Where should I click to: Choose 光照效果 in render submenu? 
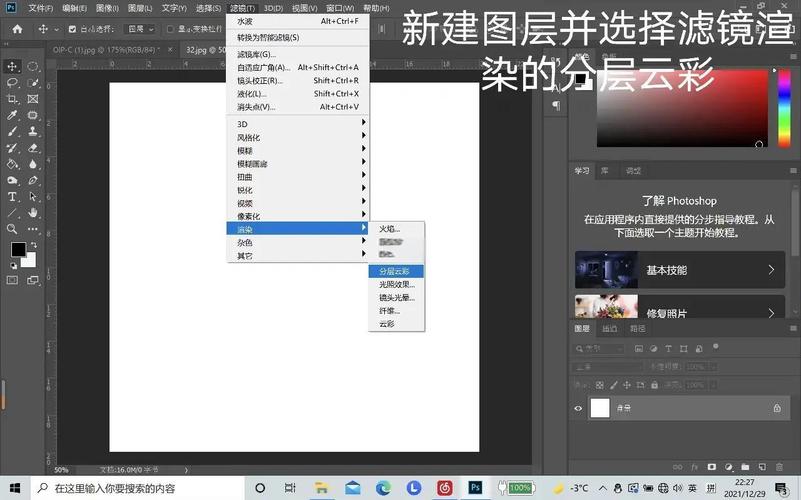click(396, 284)
